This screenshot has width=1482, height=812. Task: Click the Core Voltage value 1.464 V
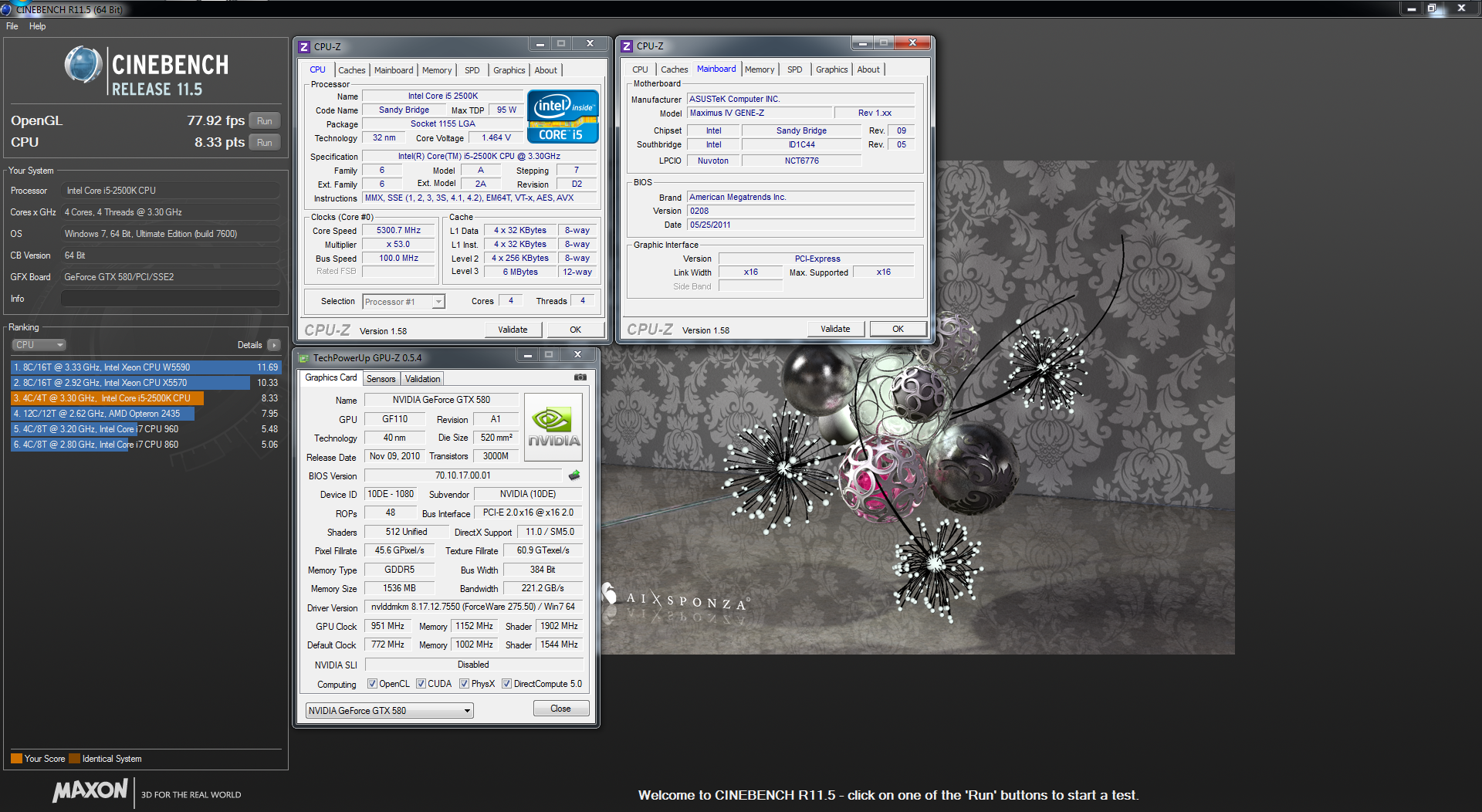click(x=496, y=138)
